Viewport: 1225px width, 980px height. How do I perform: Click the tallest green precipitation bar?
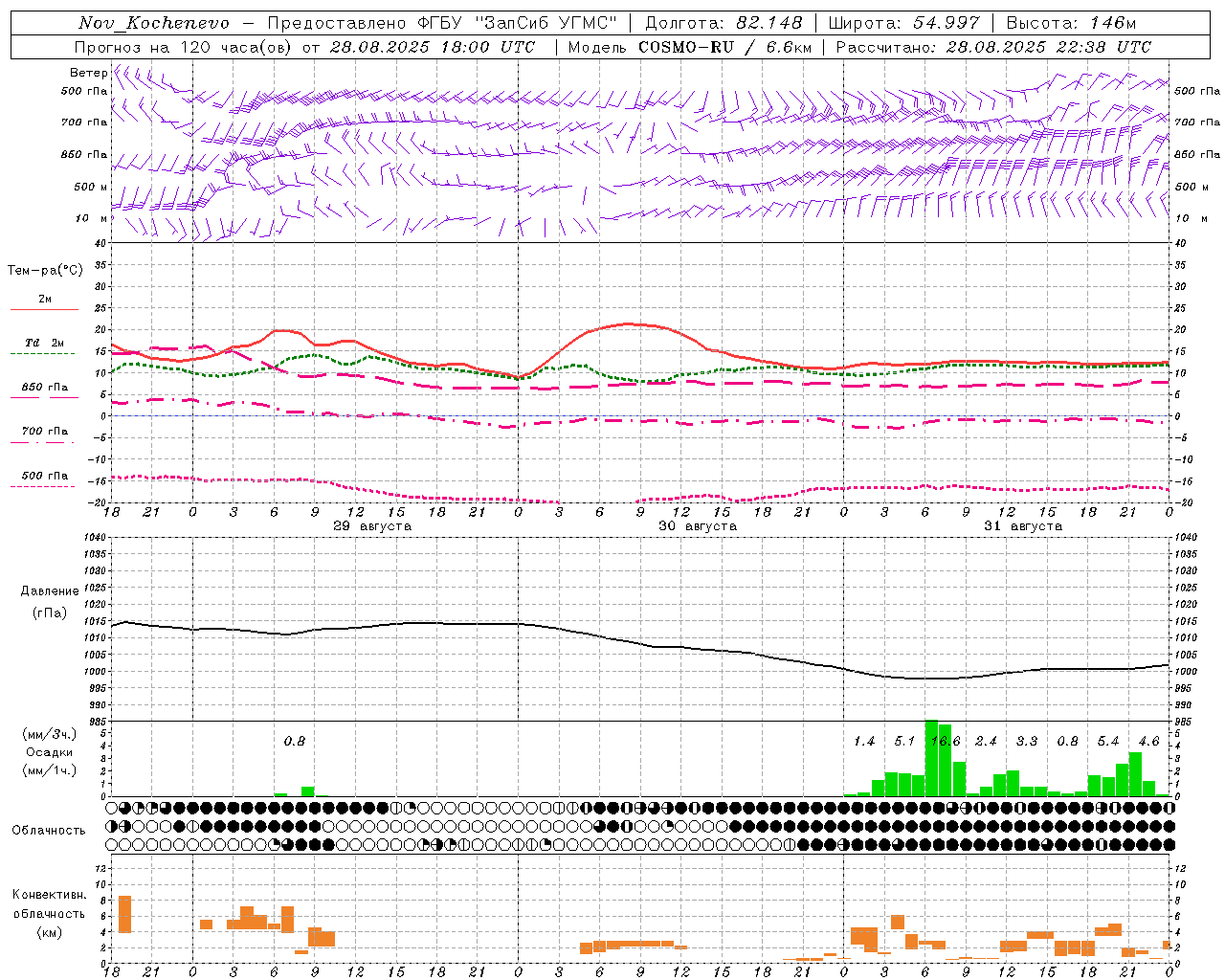click(x=931, y=758)
